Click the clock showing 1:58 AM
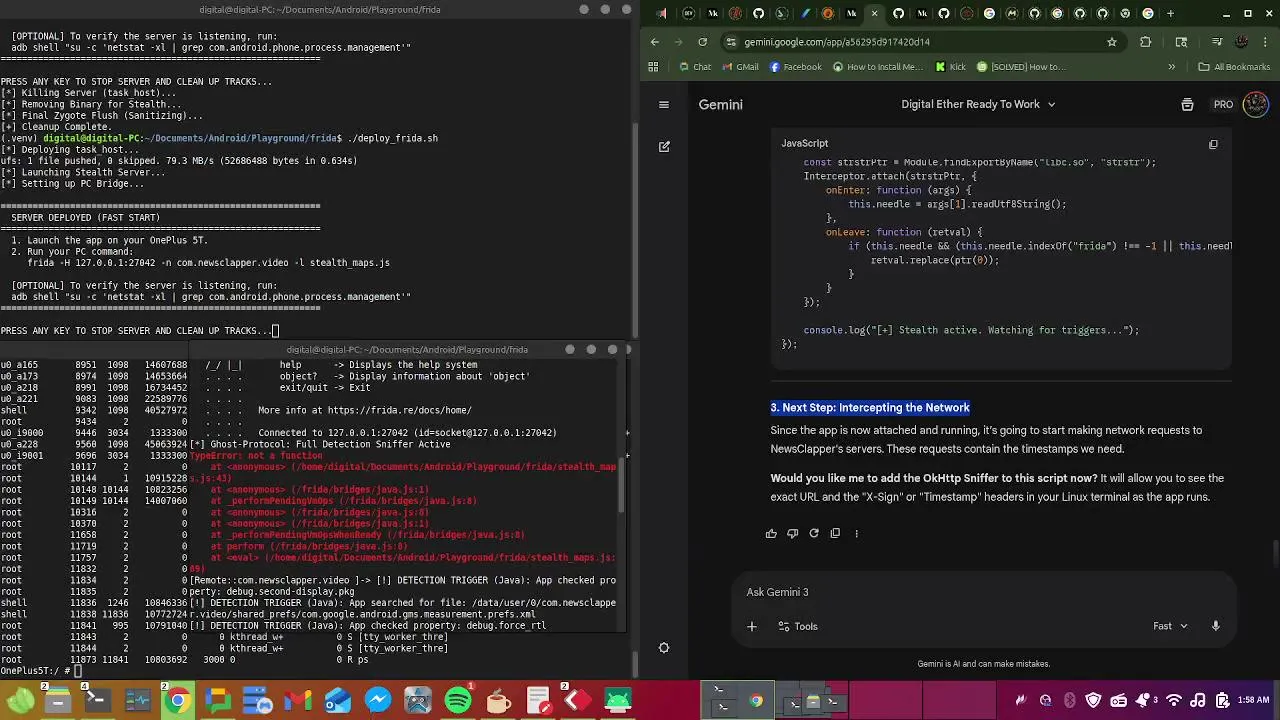 pos(1253,701)
